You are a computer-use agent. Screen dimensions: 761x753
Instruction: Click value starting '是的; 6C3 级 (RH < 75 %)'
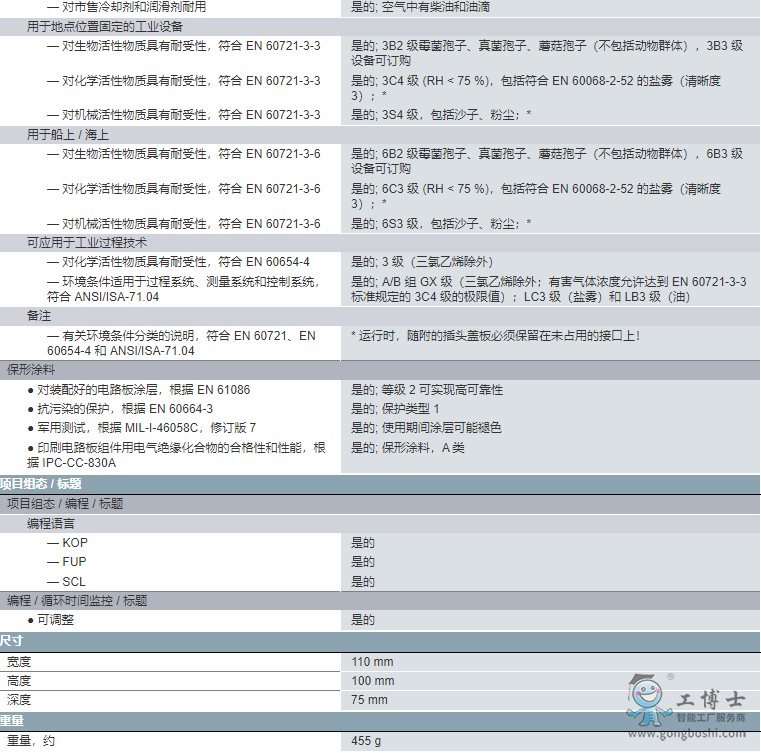(536, 196)
